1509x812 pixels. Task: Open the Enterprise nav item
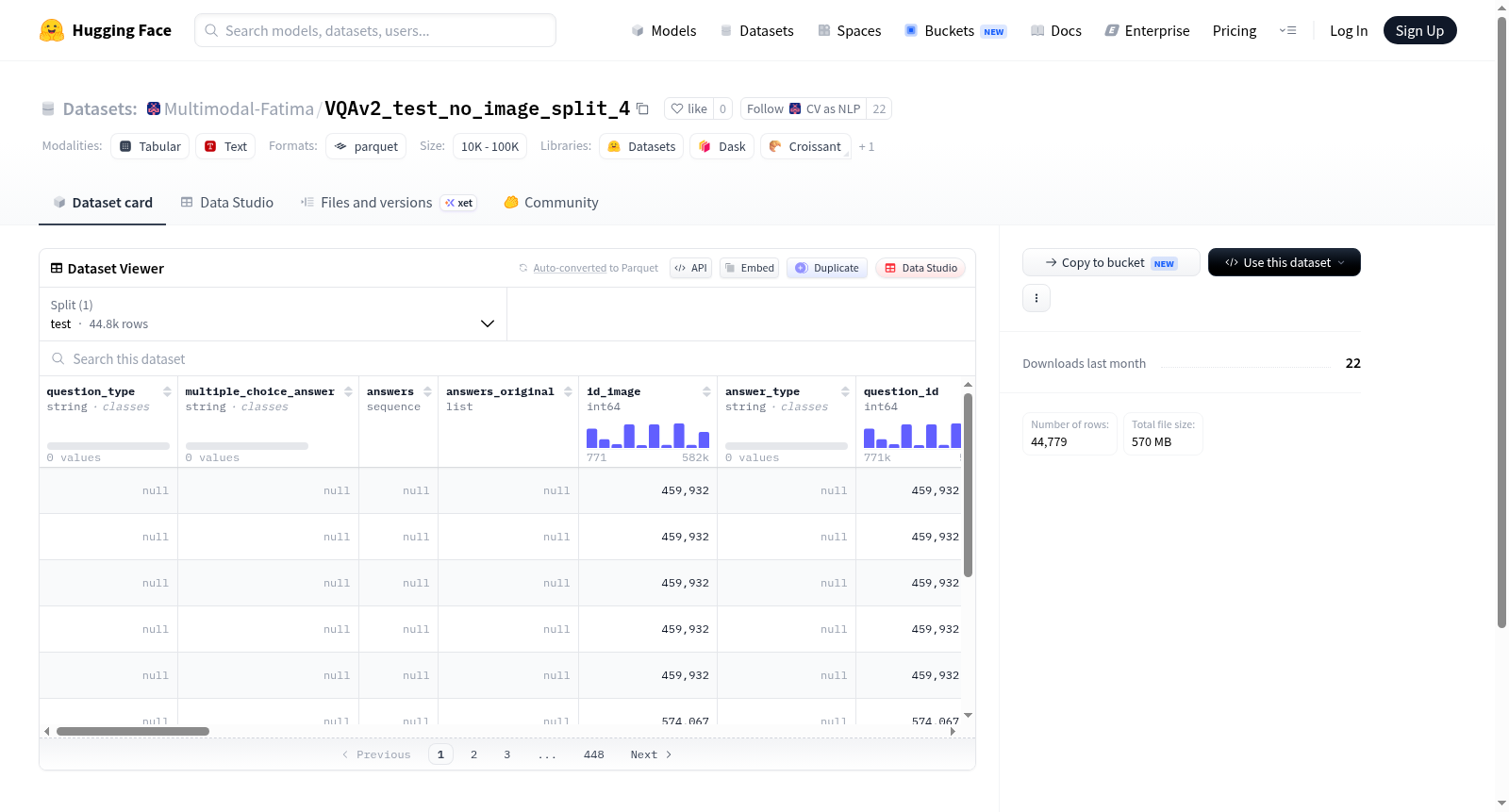click(x=1147, y=30)
